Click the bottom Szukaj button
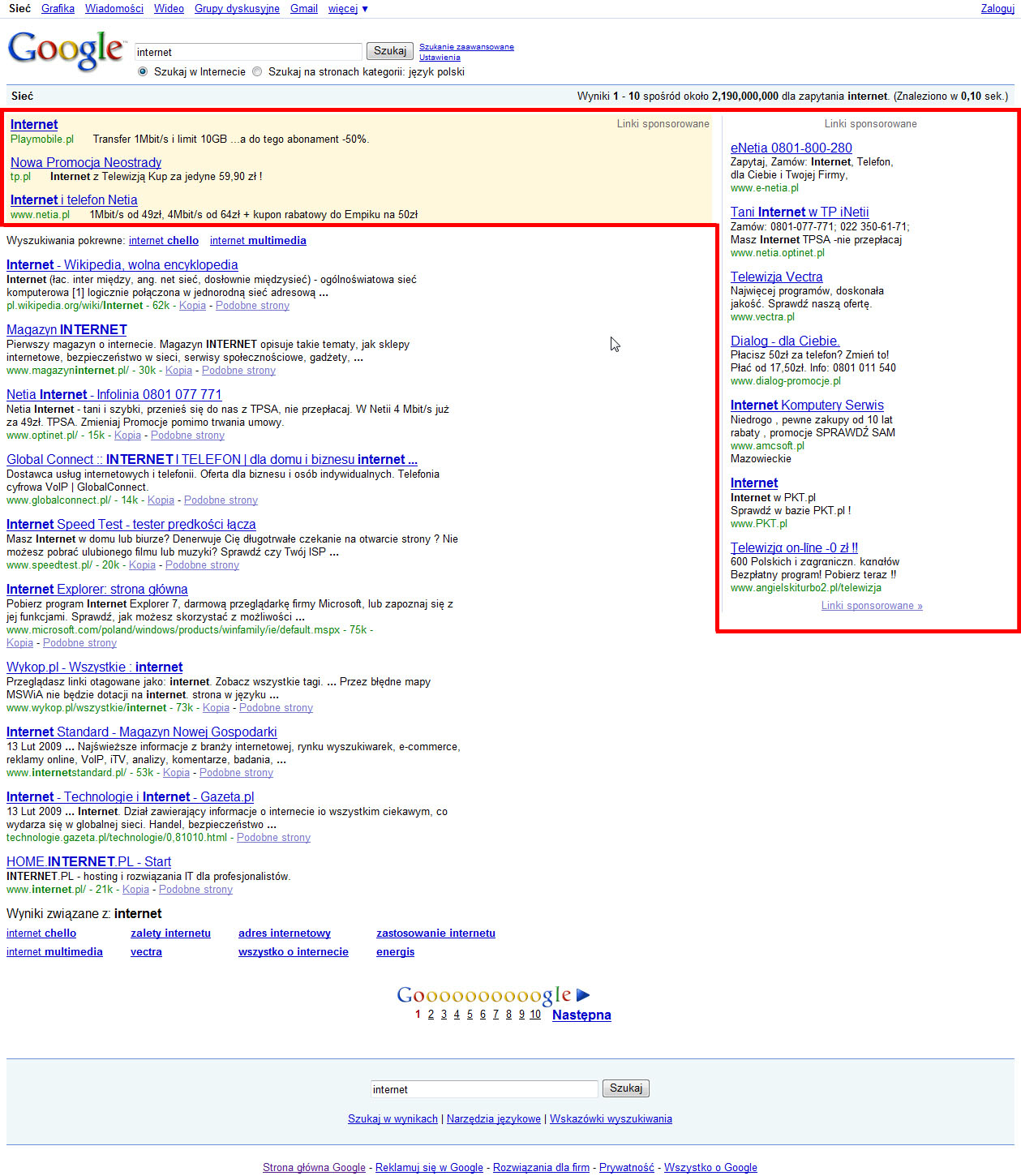Viewport: 1021px width, 1176px height. coord(626,1088)
